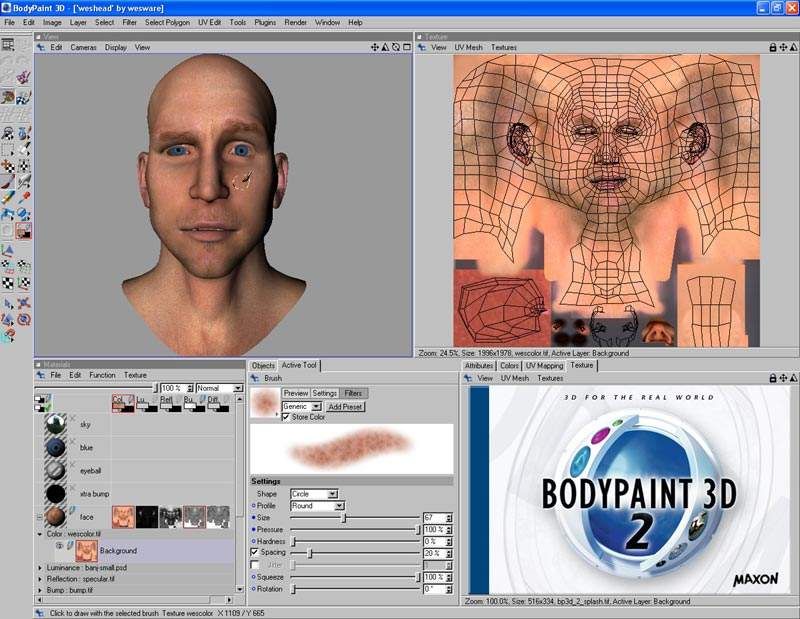Click the Filters button in Brush panel
Viewport: 800px width, 619px height.
(x=353, y=393)
